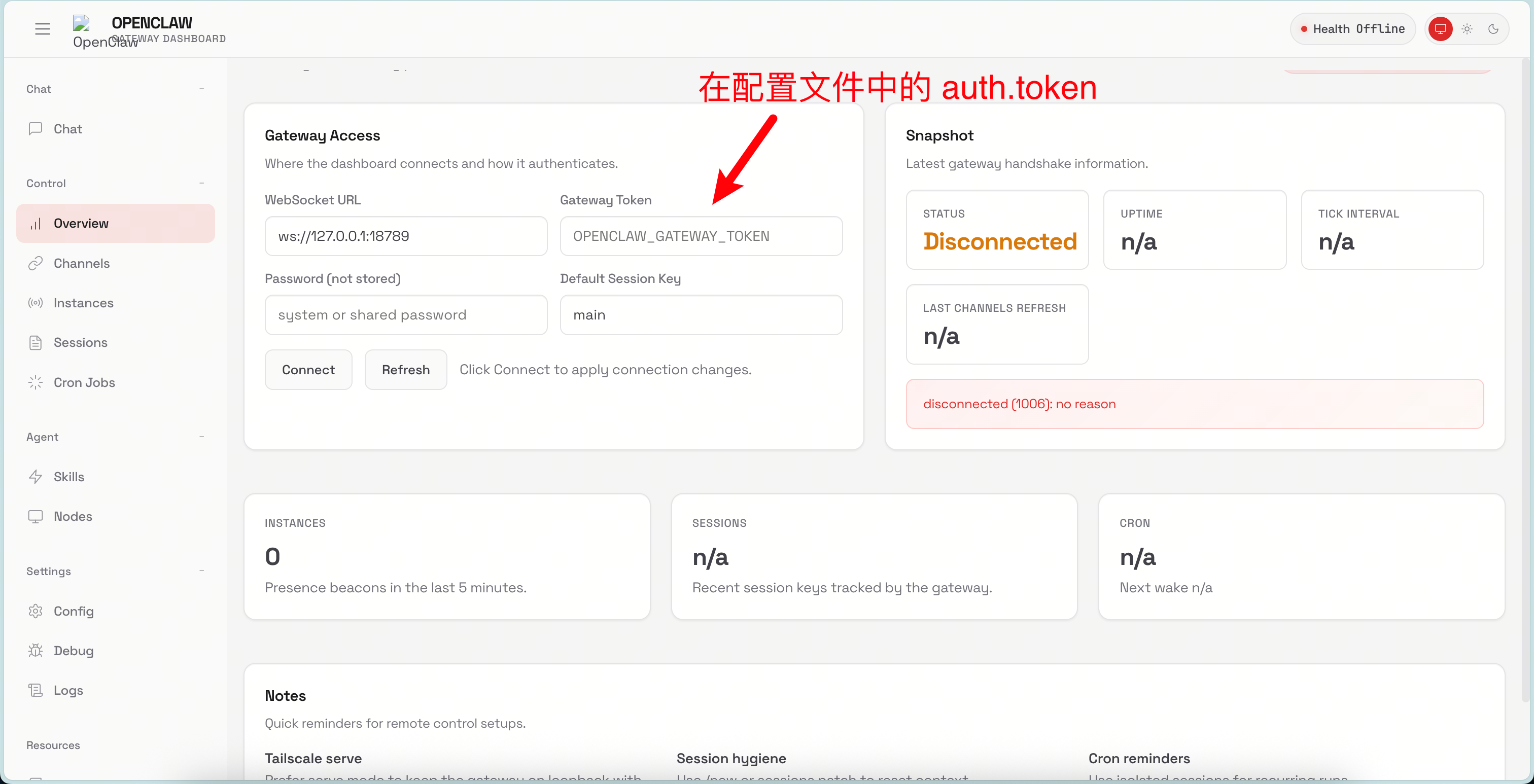Open the Debug page
Image resolution: width=1534 pixels, height=784 pixels.
coord(73,651)
